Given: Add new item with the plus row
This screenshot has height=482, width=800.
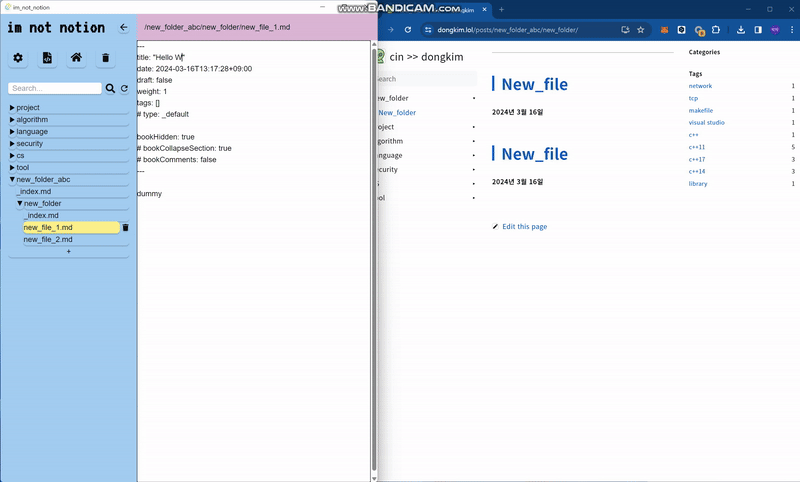Looking at the screenshot, I should [x=68, y=252].
